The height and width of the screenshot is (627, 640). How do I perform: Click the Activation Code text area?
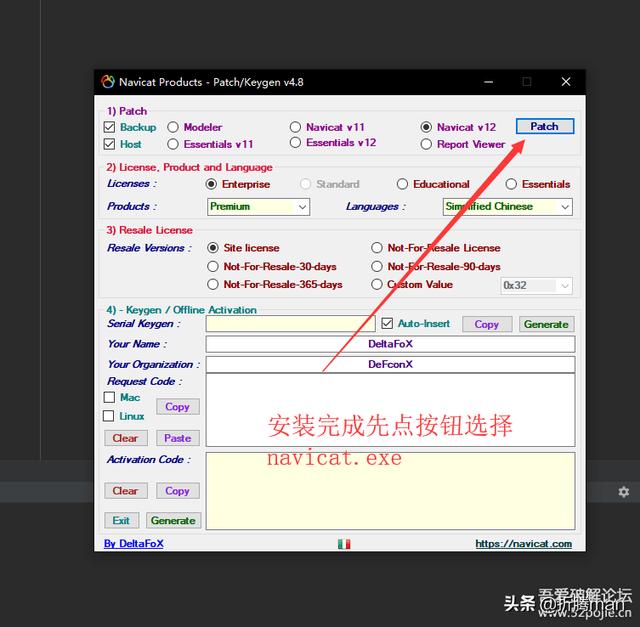pyautogui.click(x=390, y=491)
